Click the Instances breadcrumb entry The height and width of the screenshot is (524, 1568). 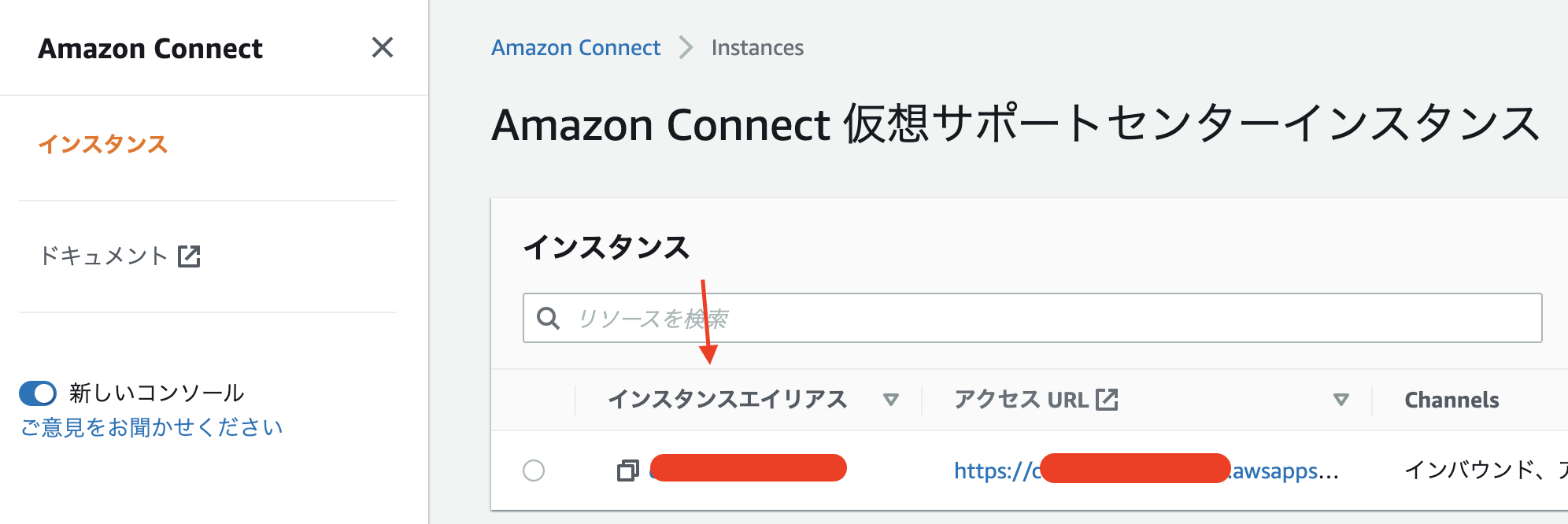tap(757, 47)
